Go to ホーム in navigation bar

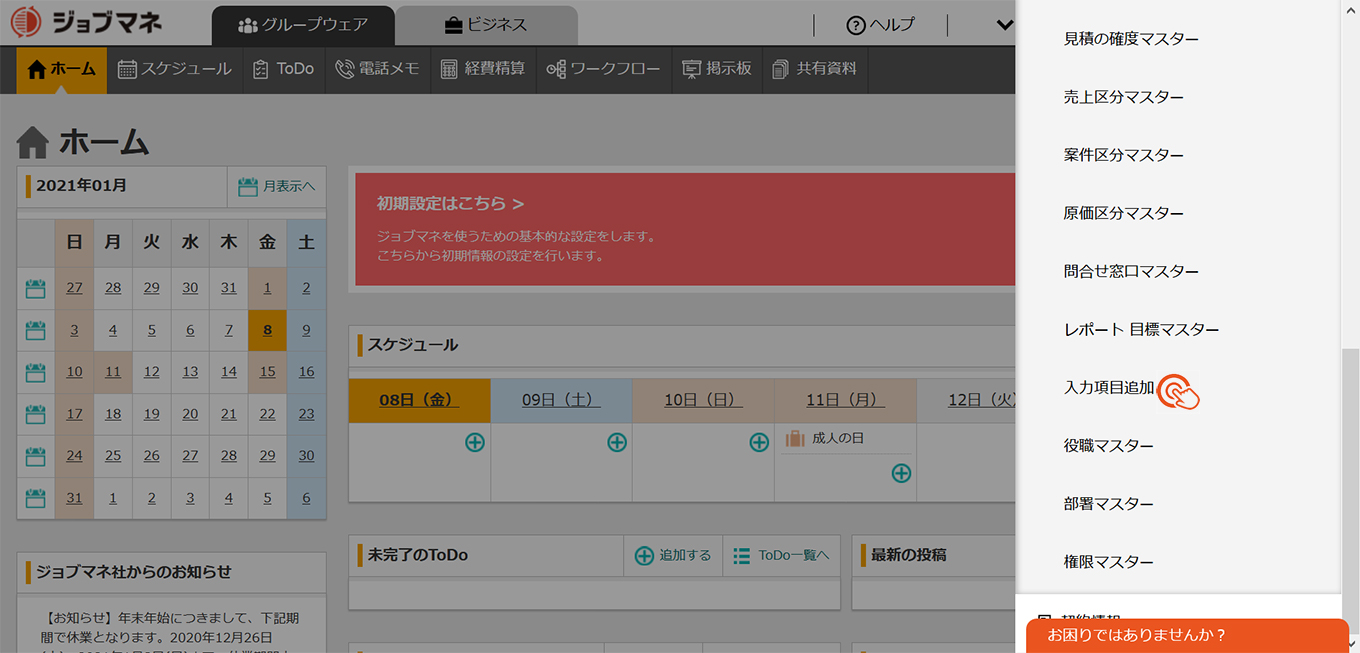click(x=61, y=69)
